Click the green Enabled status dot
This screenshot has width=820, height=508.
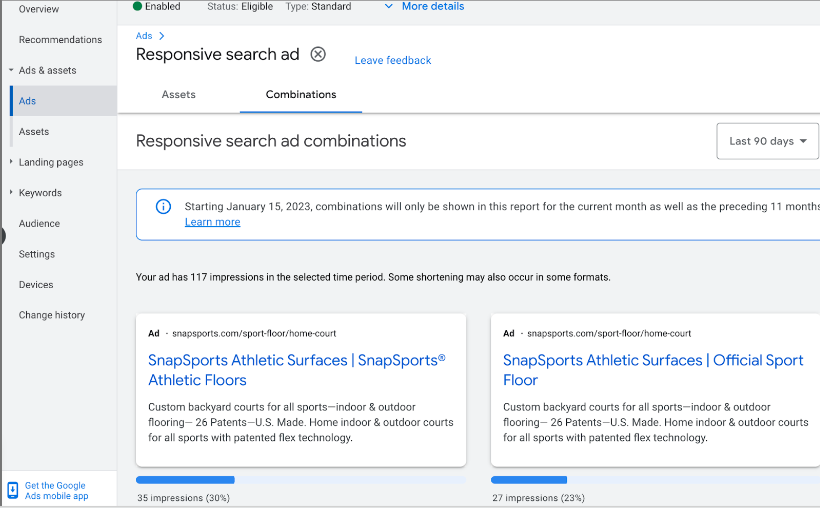138,6
